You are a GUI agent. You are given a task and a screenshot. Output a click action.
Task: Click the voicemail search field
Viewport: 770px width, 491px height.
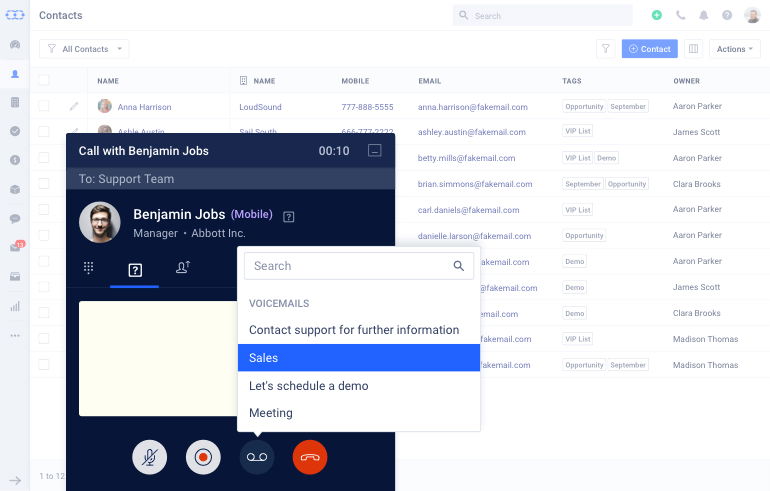350,266
